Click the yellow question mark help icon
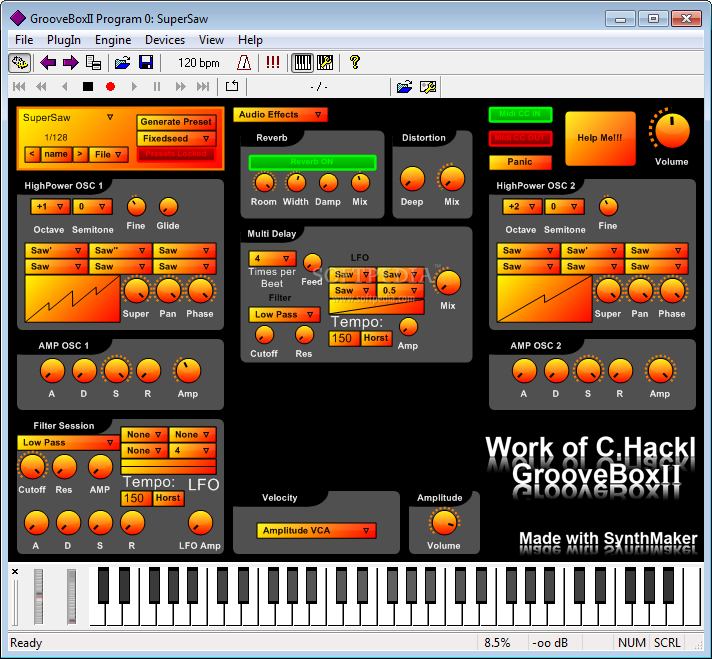Image resolution: width=712 pixels, height=659 pixels. pos(355,62)
